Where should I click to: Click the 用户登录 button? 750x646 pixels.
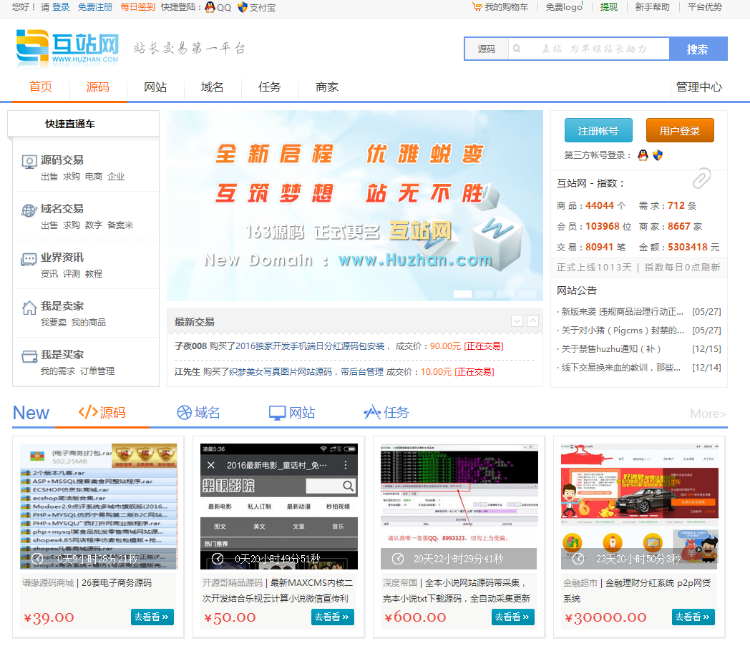[680, 131]
